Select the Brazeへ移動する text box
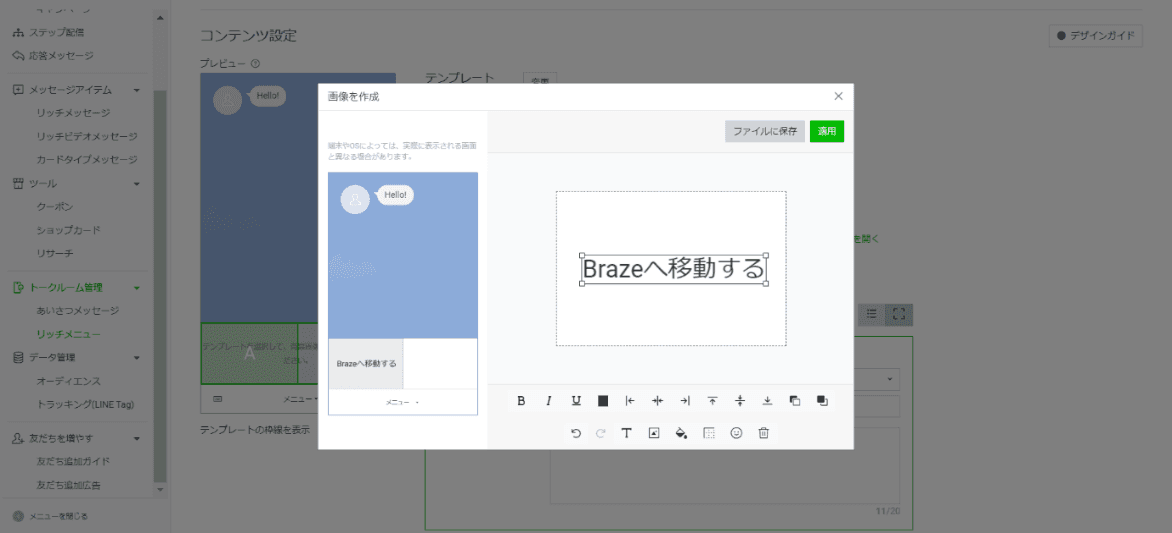Image resolution: width=1172 pixels, height=533 pixels. tap(673, 270)
